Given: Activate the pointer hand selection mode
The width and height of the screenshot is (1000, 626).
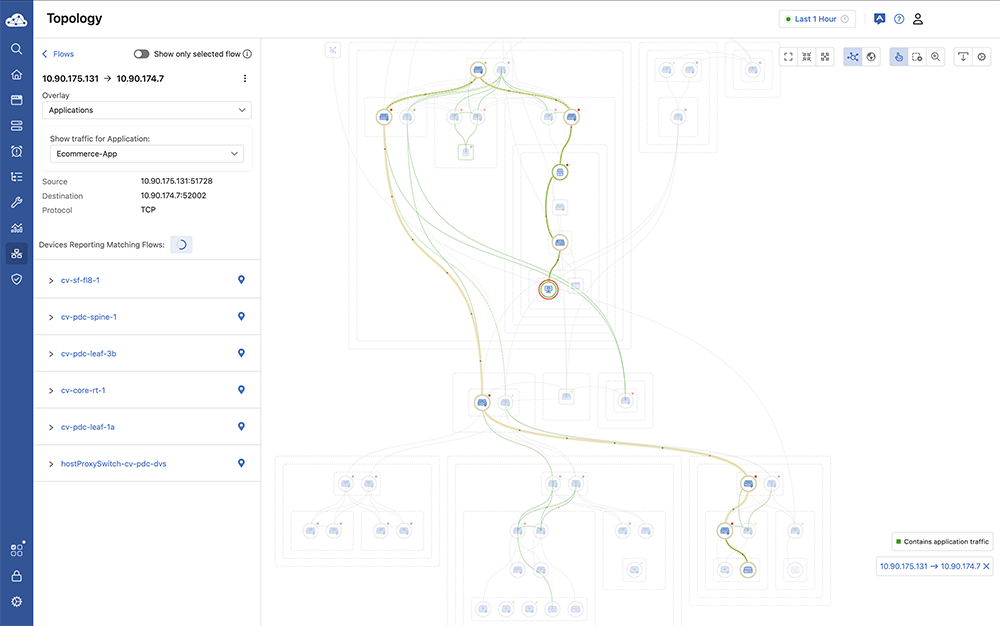Looking at the screenshot, I should point(898,57).
